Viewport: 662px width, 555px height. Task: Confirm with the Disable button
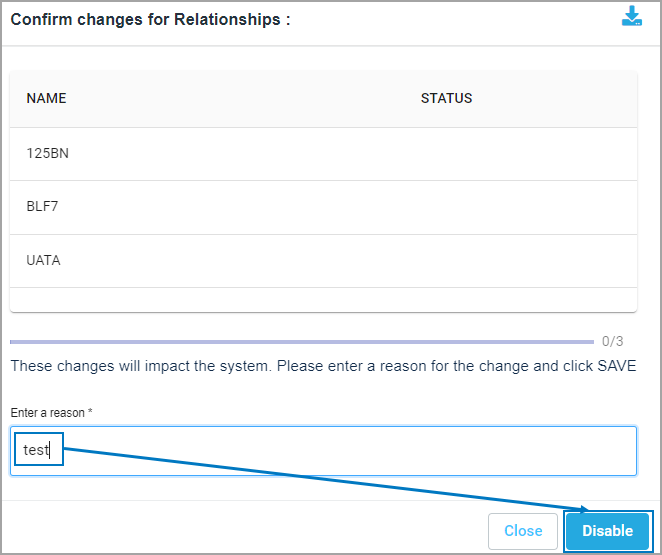(607, 531)
